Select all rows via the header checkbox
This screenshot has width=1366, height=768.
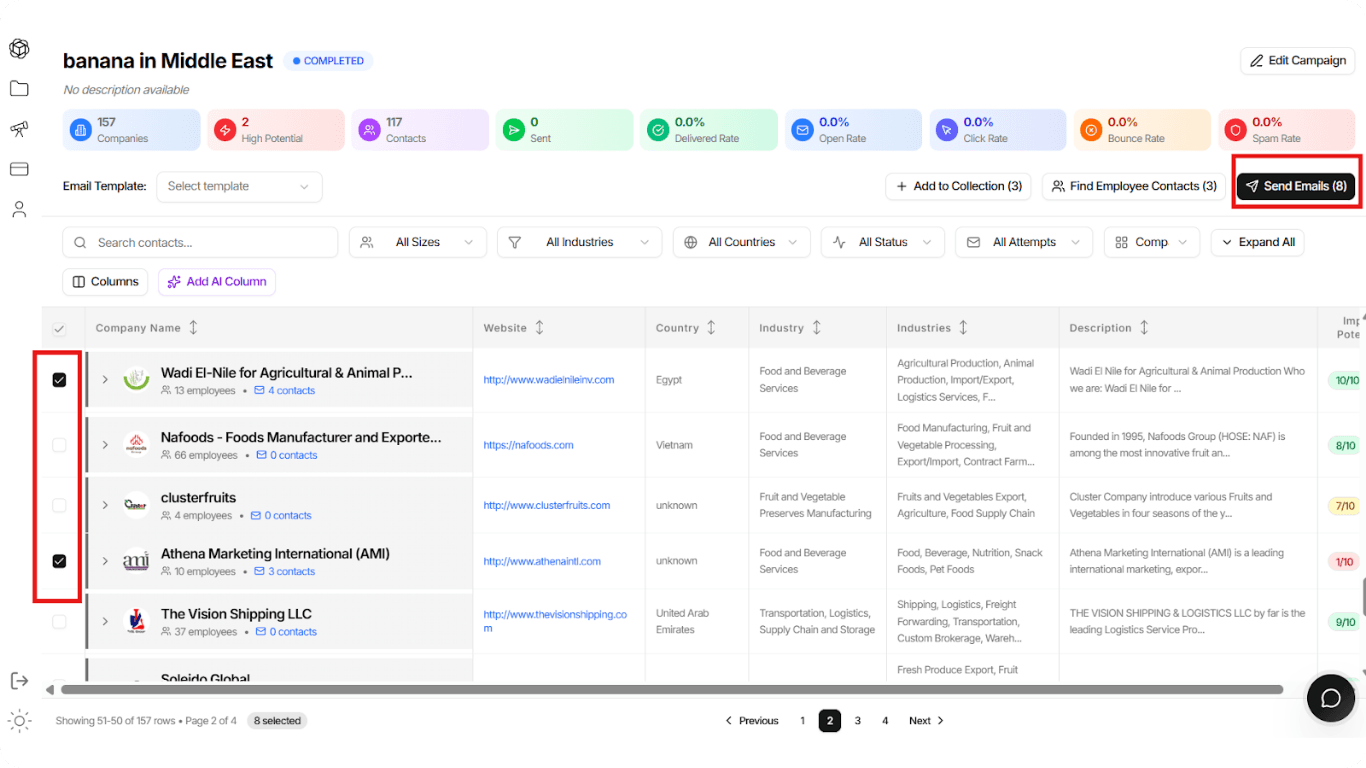58,327
